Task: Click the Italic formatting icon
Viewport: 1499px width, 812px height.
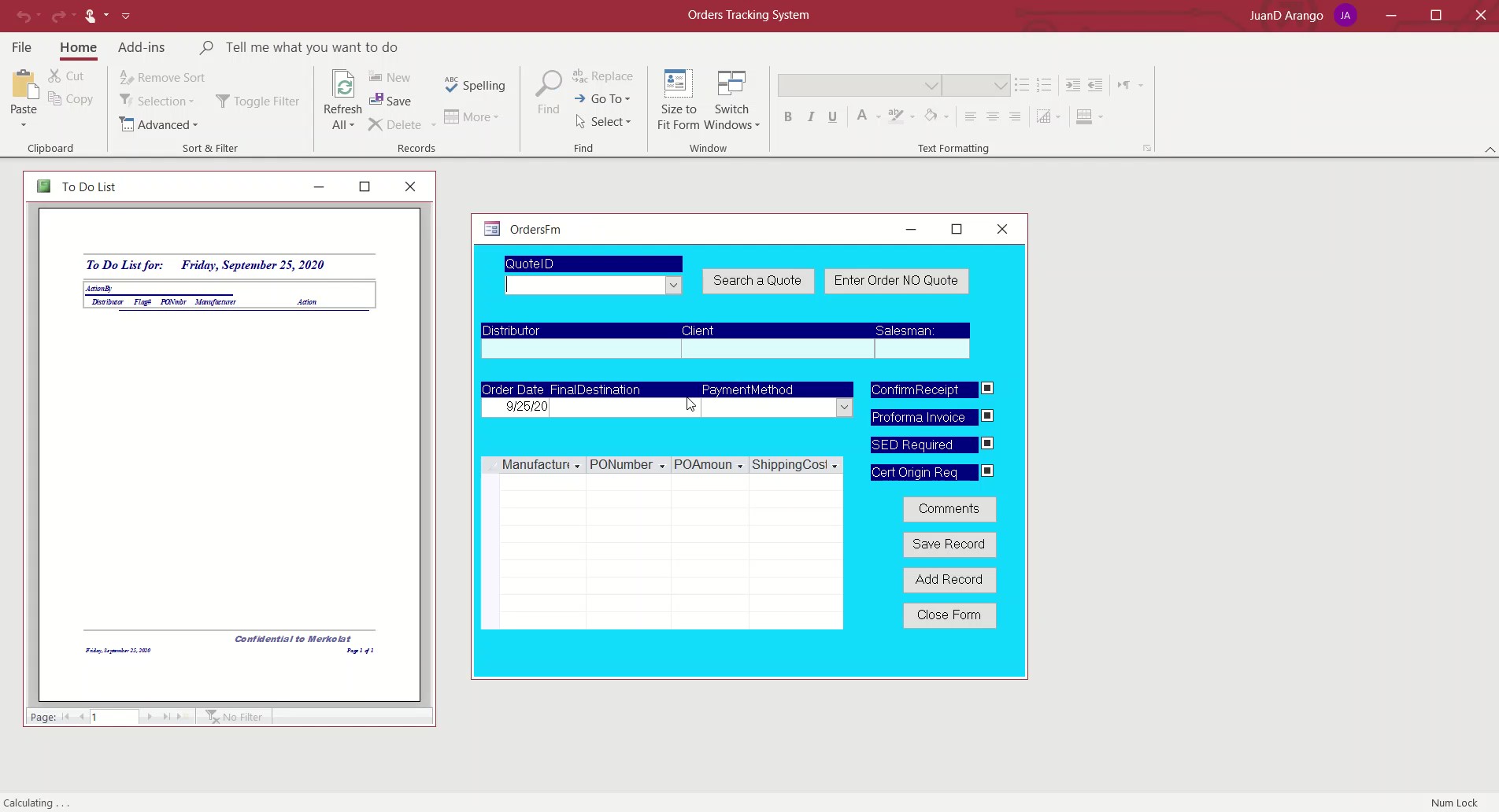Action: tap(810, 116)
